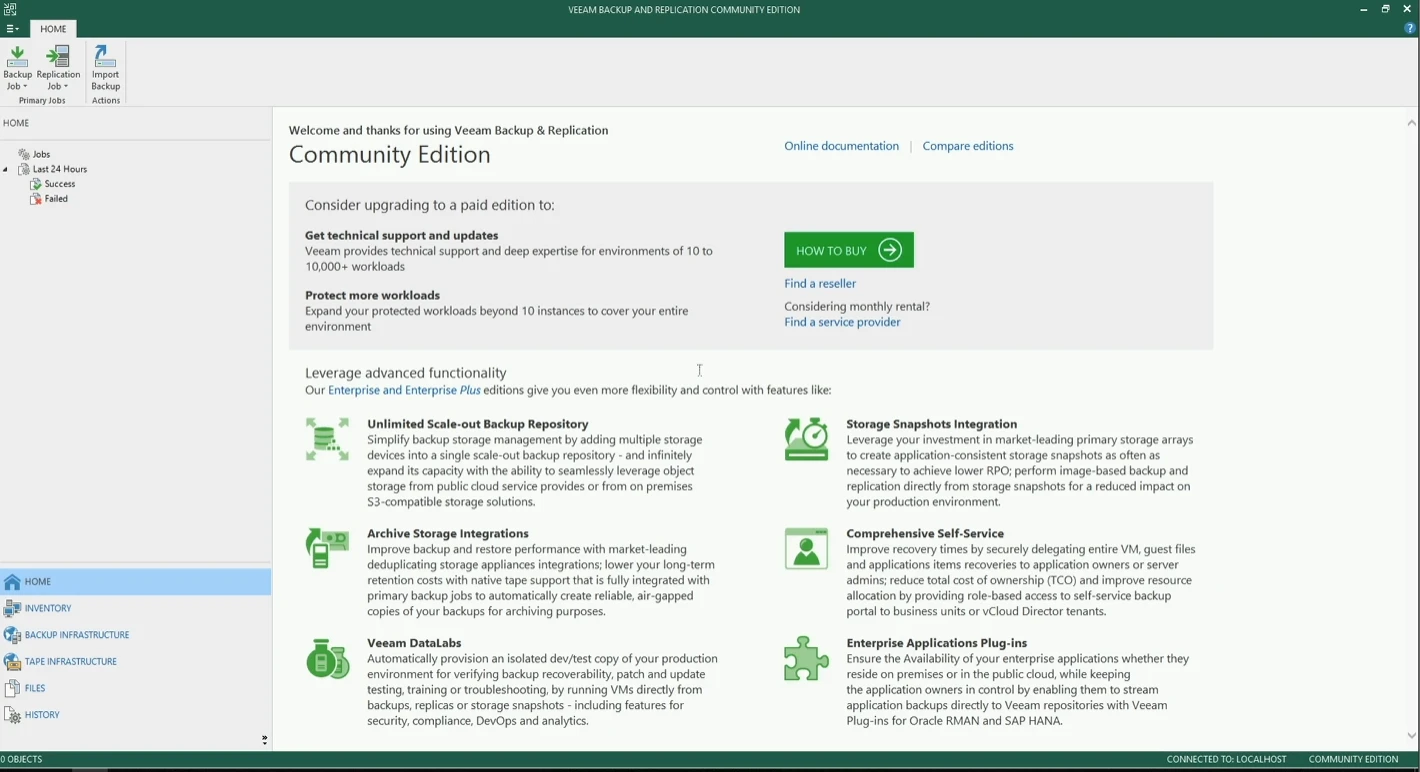
Task: Click the navigation pane overflow chevron
Action: pos(264,740)
